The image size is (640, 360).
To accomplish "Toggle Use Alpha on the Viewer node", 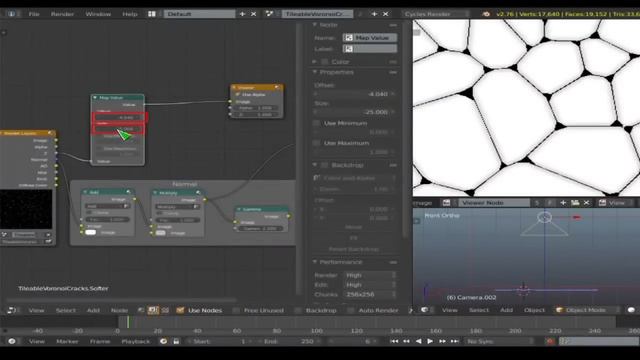I will pyautogui.click(x=238, y=95).
